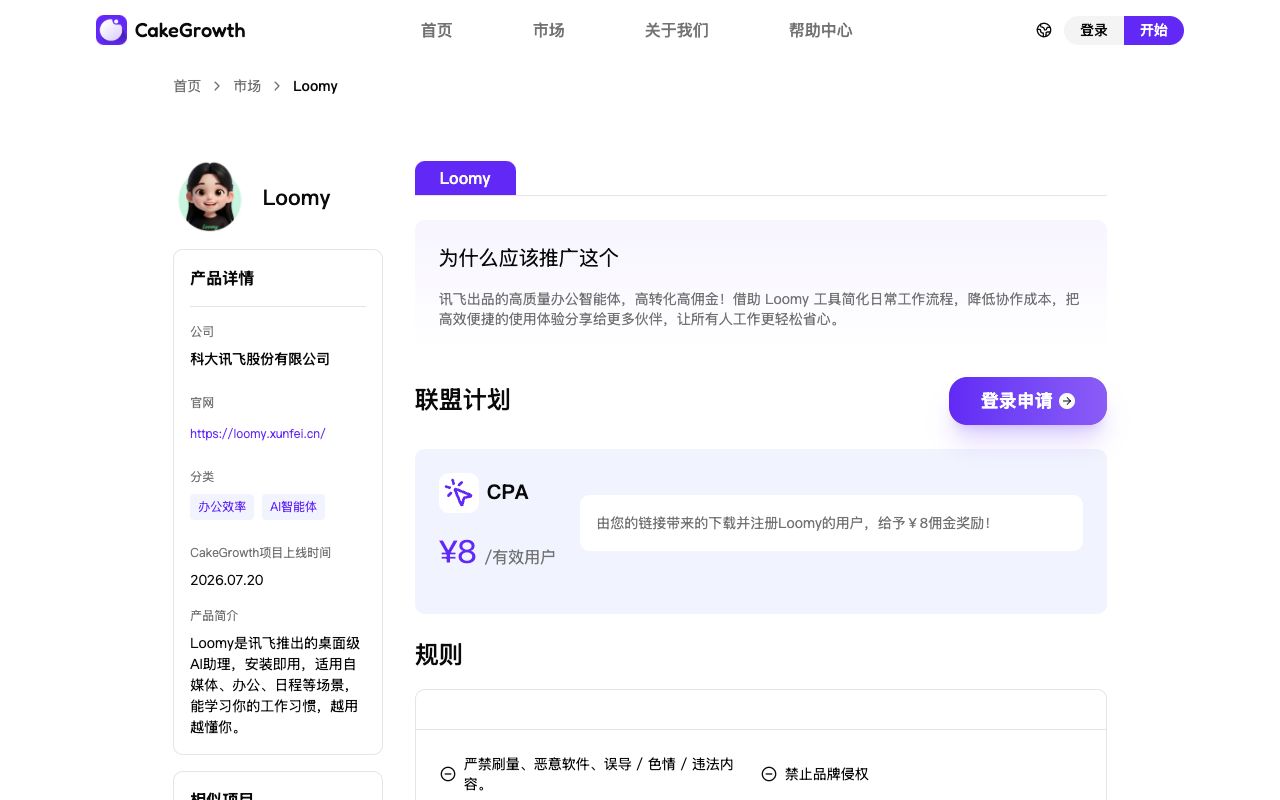
Task: Click the language globe icon in header
Action: pos(1044,30)
